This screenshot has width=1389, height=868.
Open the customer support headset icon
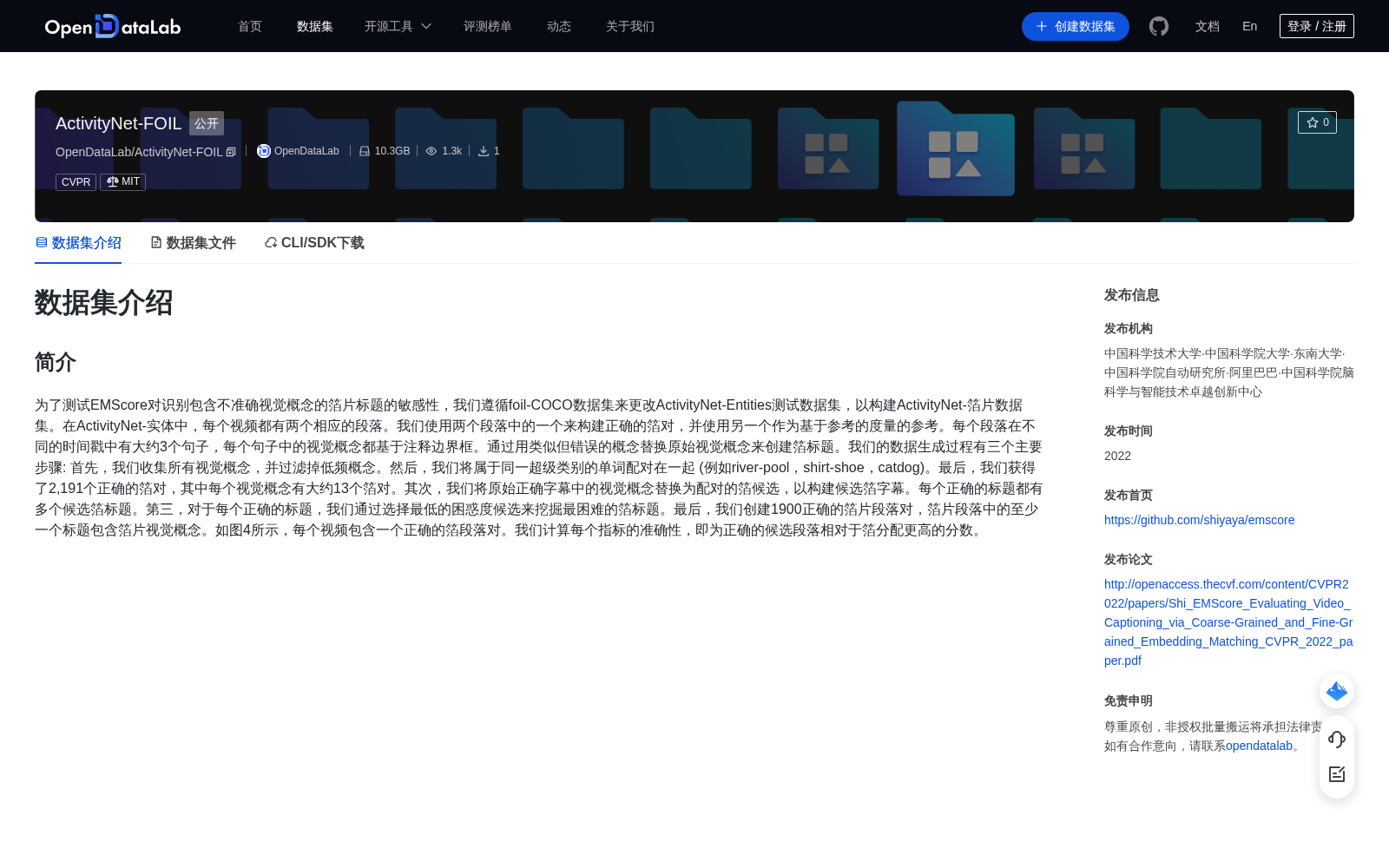click(x=1337, y=739)
